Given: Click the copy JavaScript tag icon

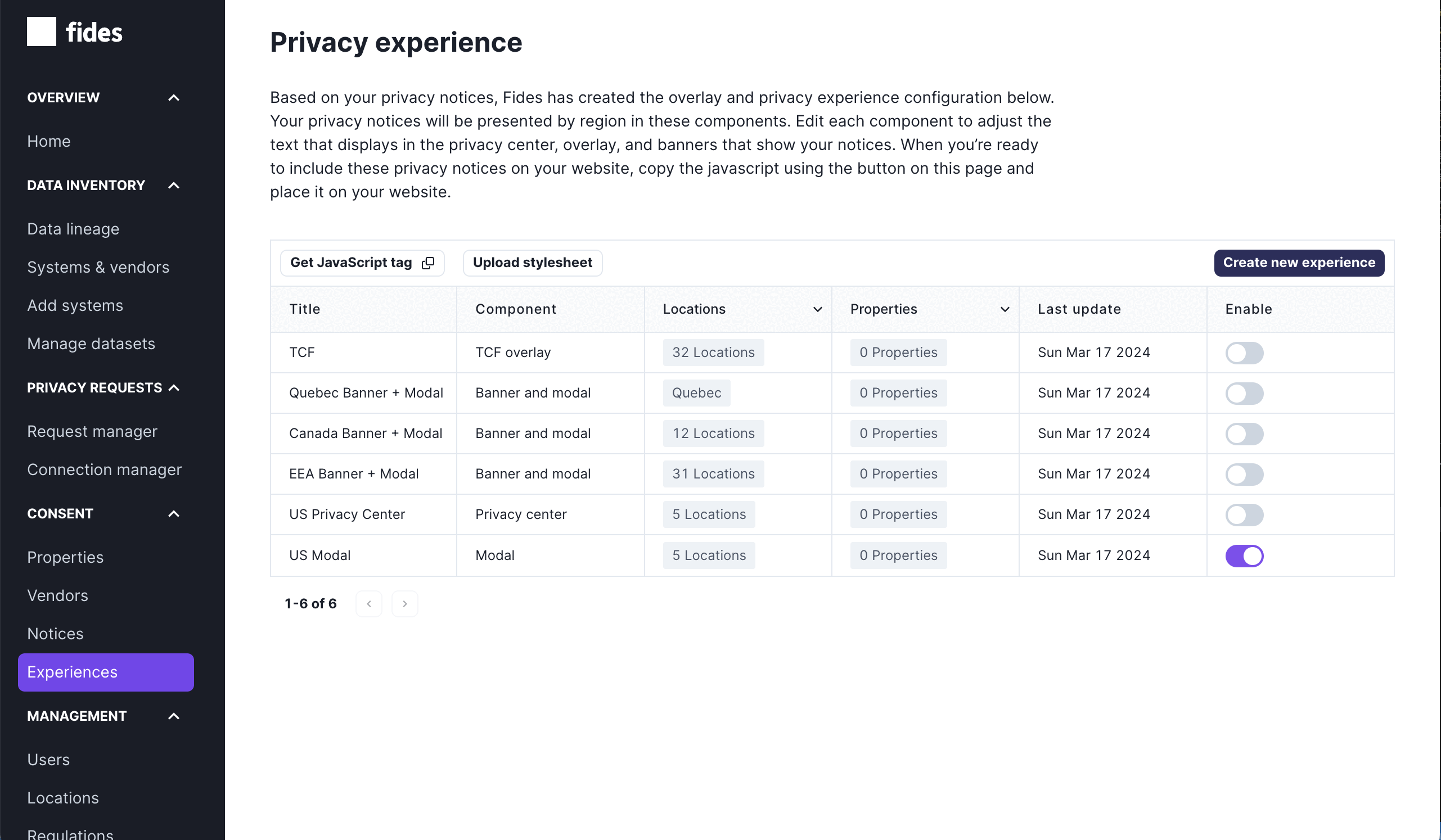Looking at the screenshot, I should [428, 262].
